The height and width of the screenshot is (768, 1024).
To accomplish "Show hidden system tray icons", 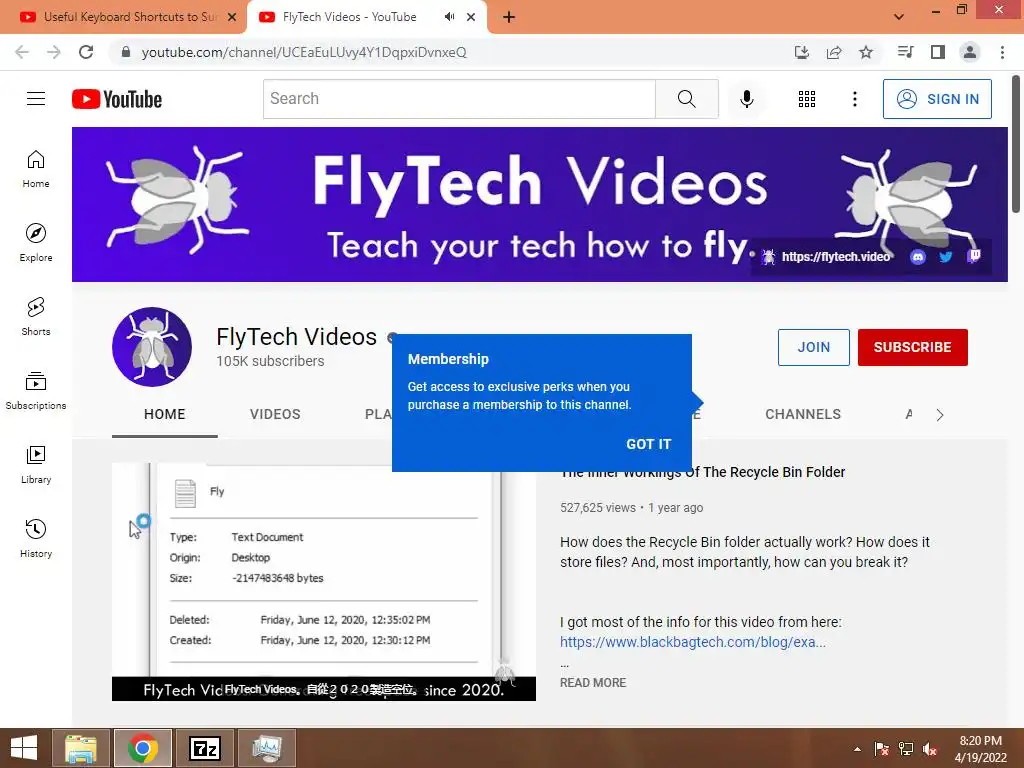I will [x=857, y=749].
